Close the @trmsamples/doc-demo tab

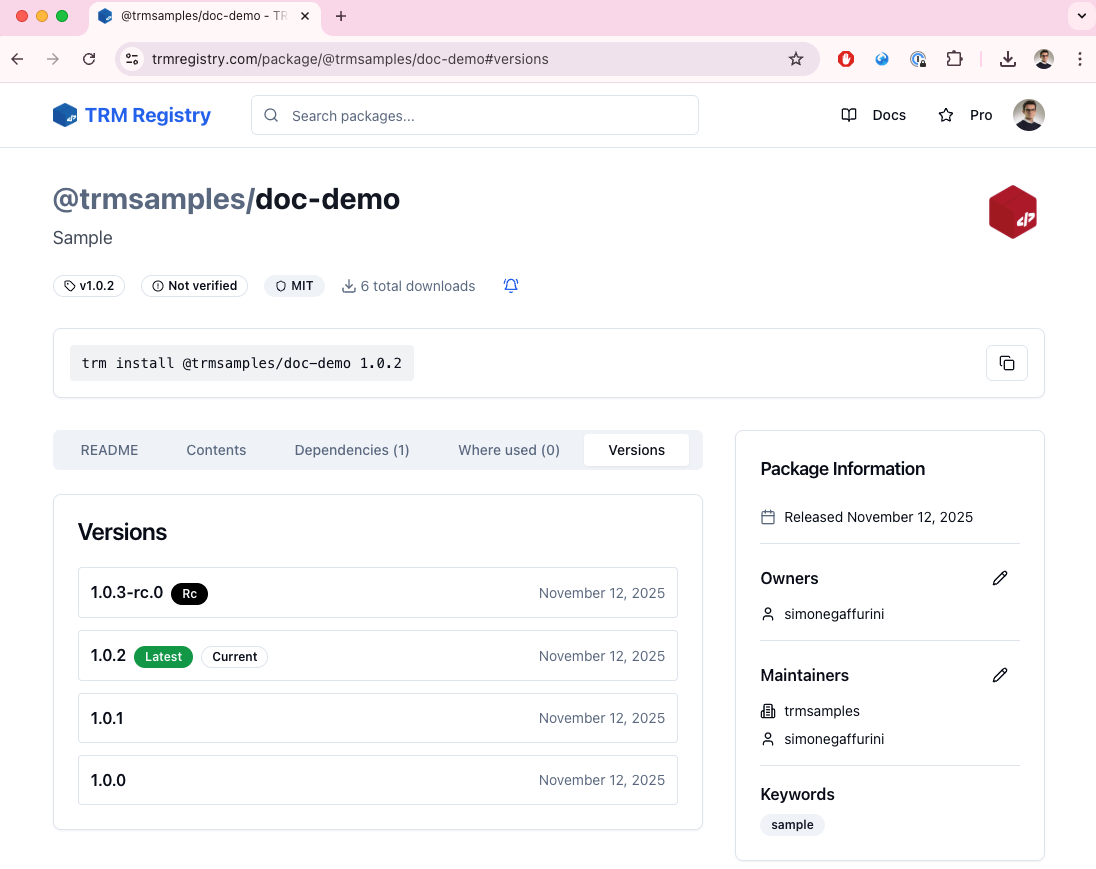click(x=305, y=16)
